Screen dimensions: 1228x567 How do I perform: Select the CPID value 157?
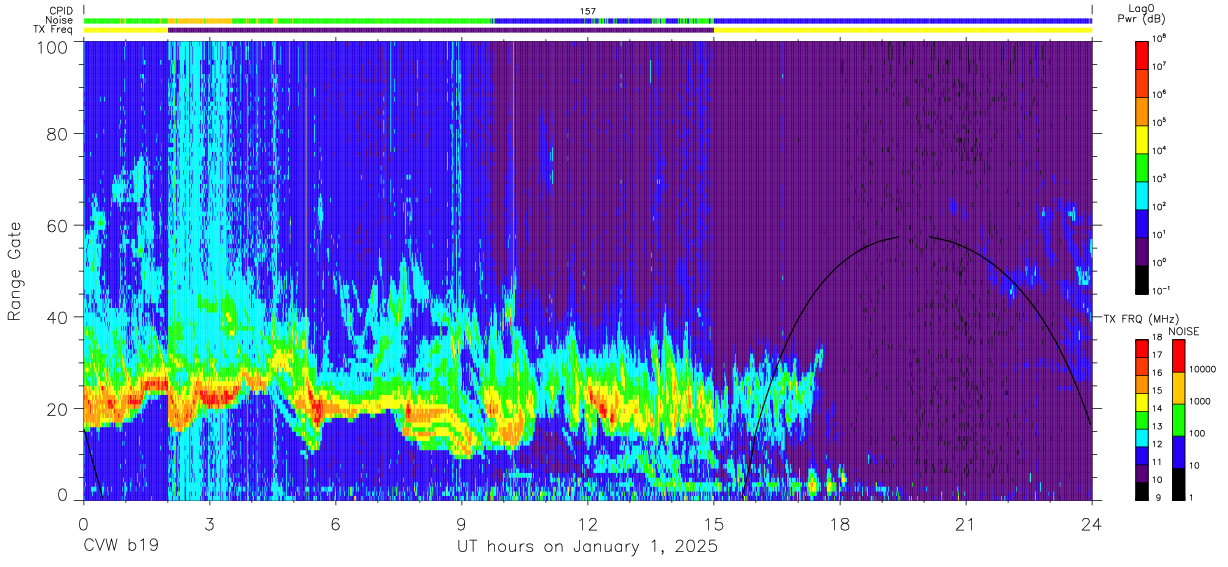click(x=588, y=11)
